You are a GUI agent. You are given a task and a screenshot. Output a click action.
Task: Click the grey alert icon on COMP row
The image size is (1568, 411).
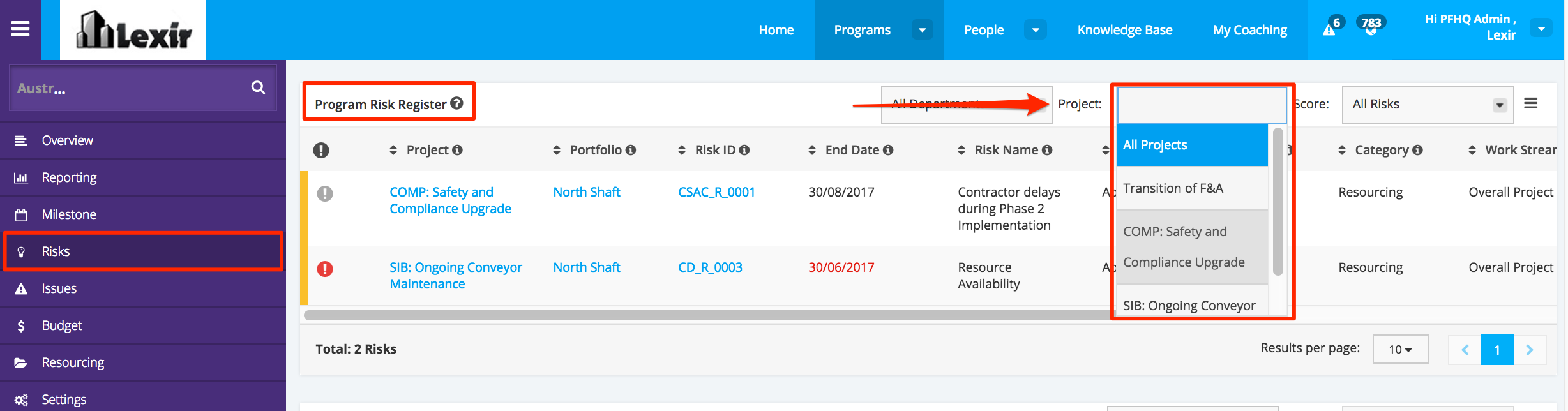coord(325,193)
